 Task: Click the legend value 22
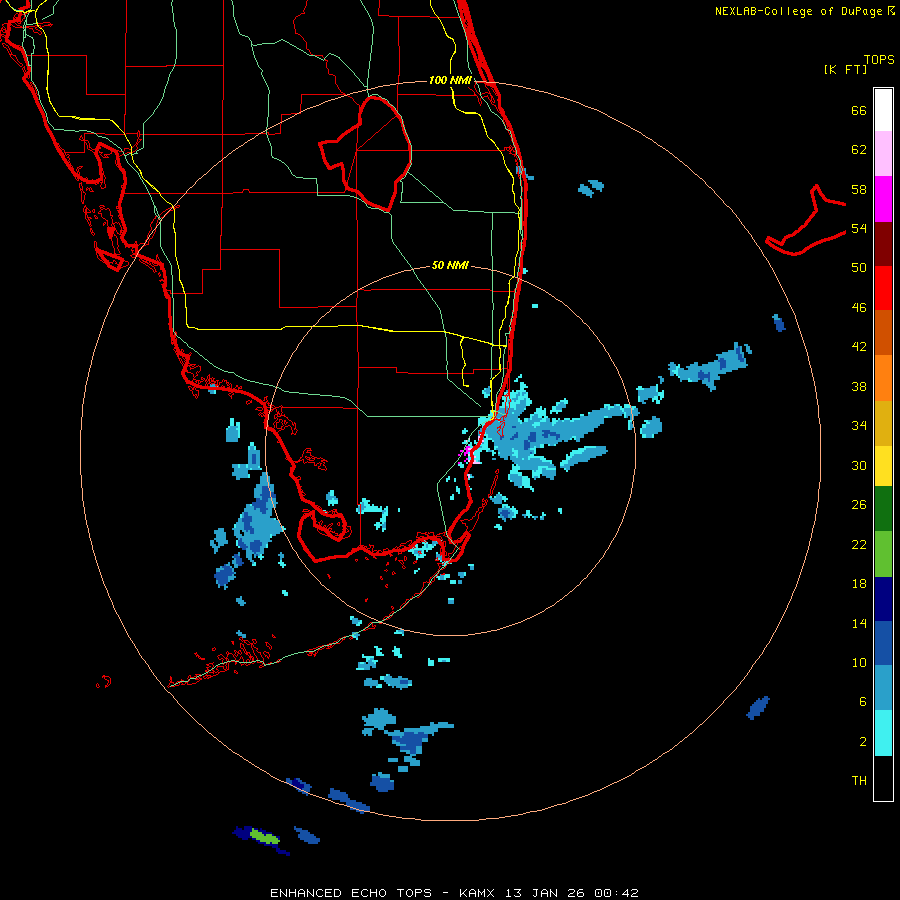pyautogui.click(x=859, y=545)
